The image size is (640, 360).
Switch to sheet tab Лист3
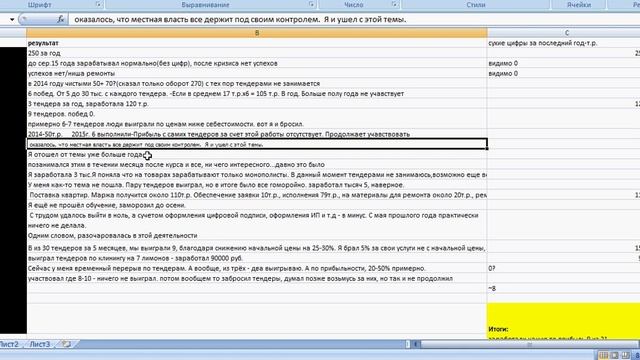pos(40,344)
